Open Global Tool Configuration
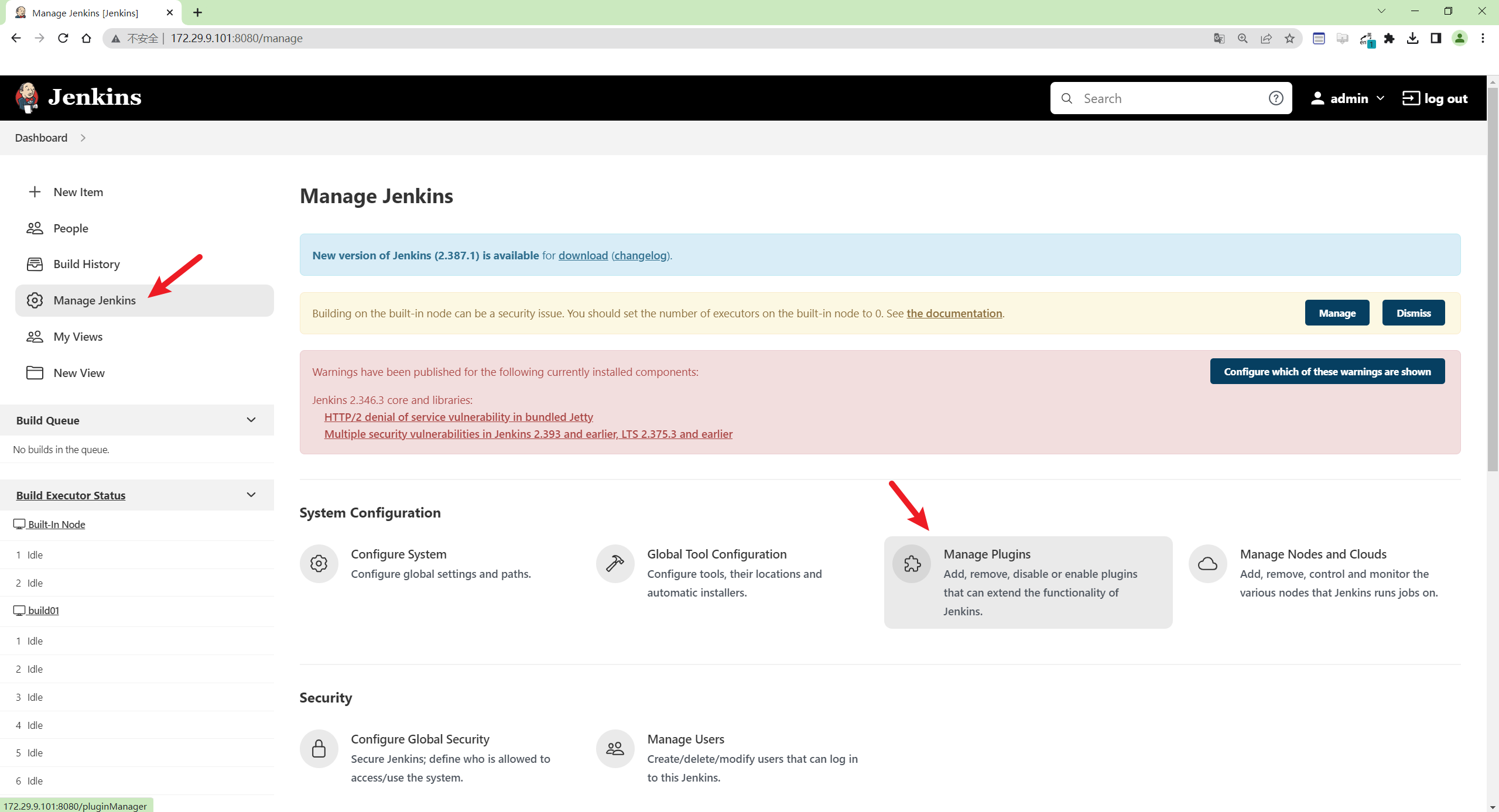Image resolution: width=1499 pixels, height=812 pixels. click(x=735, y=574)
